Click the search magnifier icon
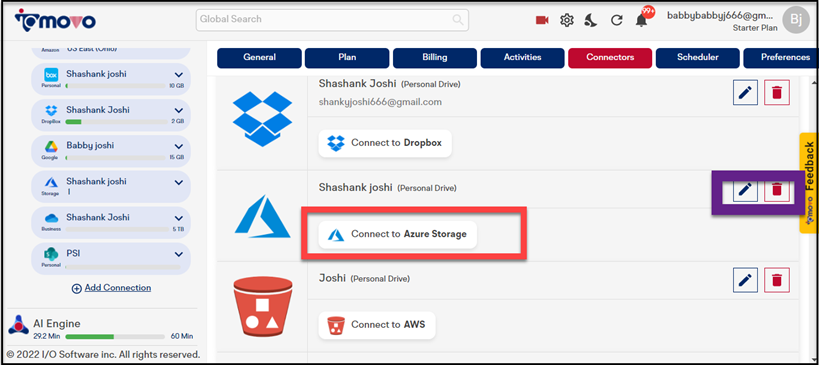Image resolution: width=819 pixels, height=365 pixels. tap(458, 20)
